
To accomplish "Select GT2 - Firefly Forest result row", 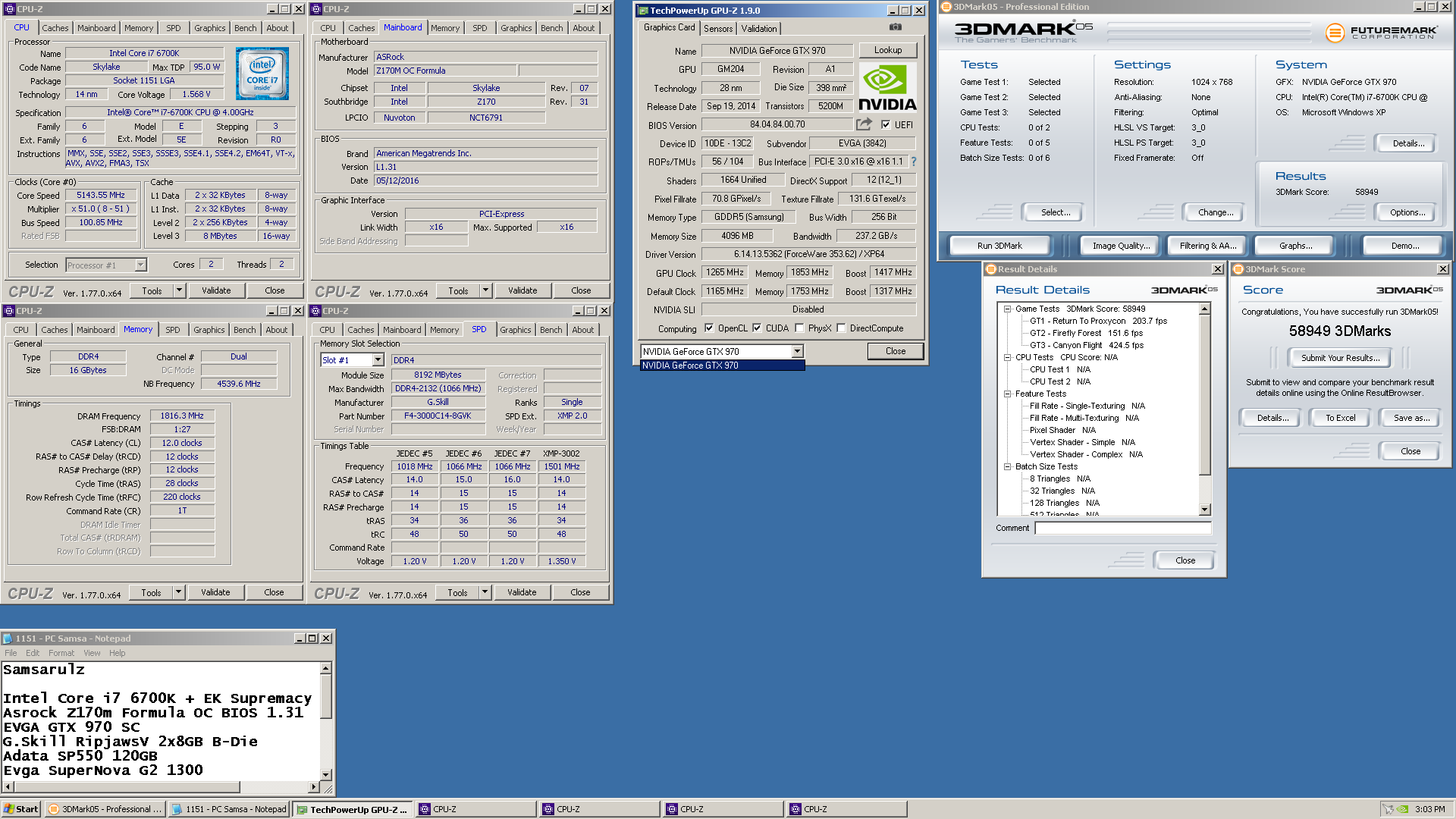I will [1086, 333].
